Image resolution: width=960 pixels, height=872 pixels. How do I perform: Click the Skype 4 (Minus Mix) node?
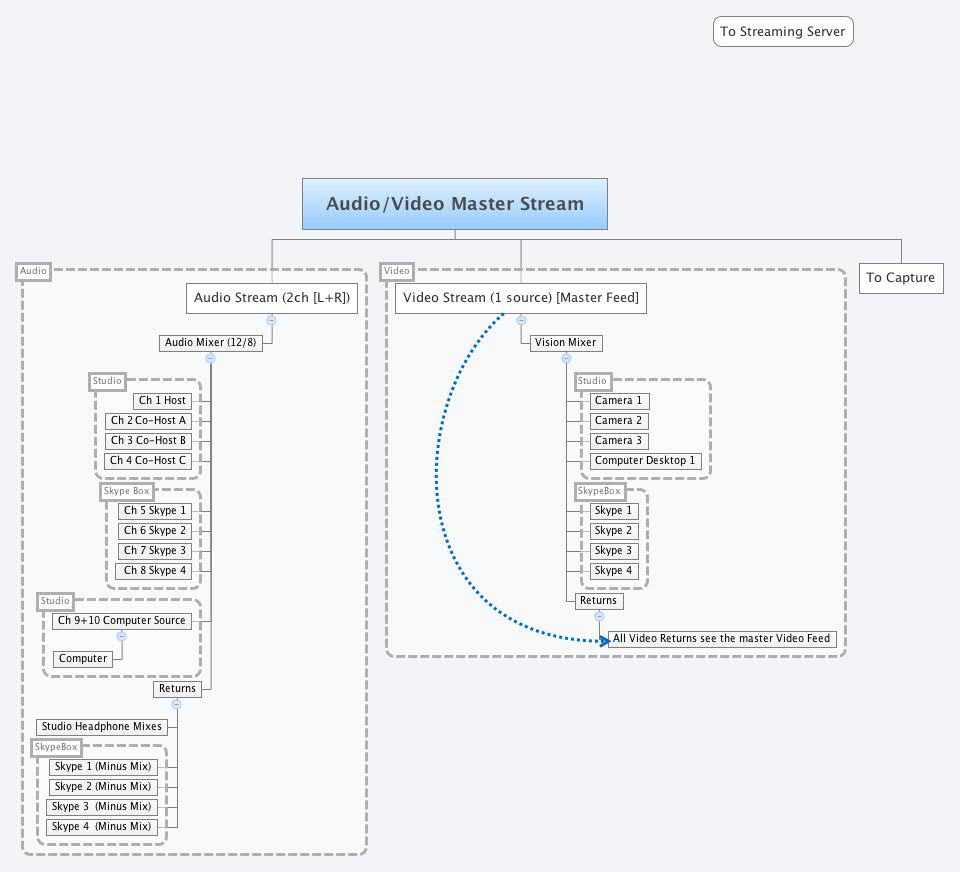tap(102, 827)
